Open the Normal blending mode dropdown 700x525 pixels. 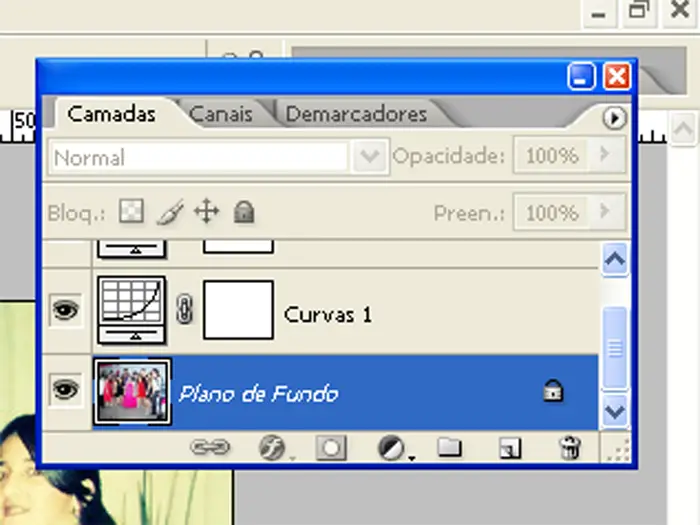tap(370, 157)
